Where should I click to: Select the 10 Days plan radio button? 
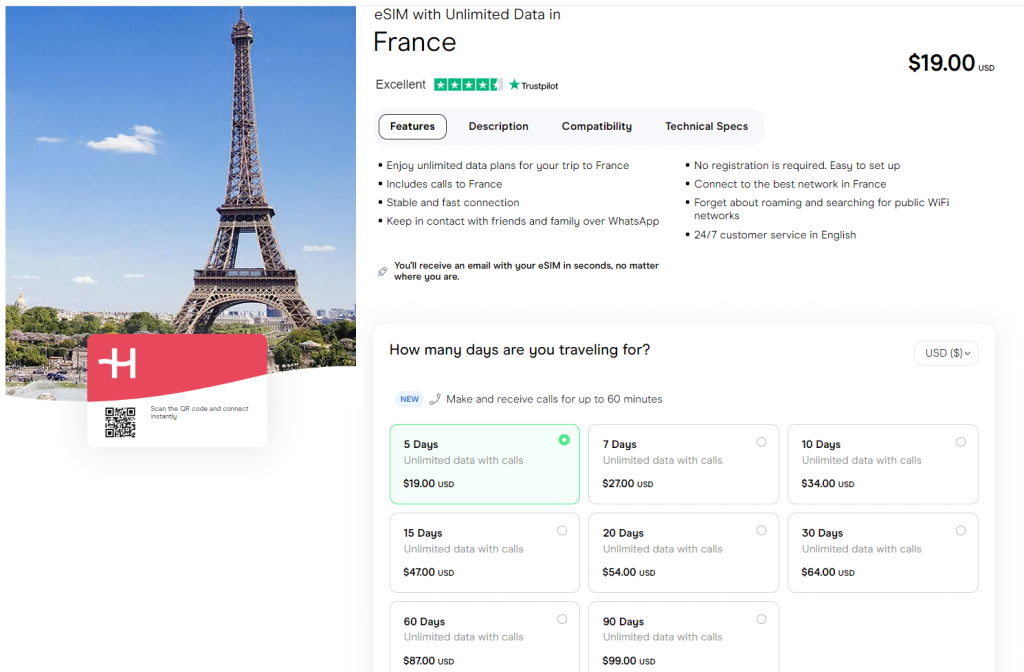(960, 441)
